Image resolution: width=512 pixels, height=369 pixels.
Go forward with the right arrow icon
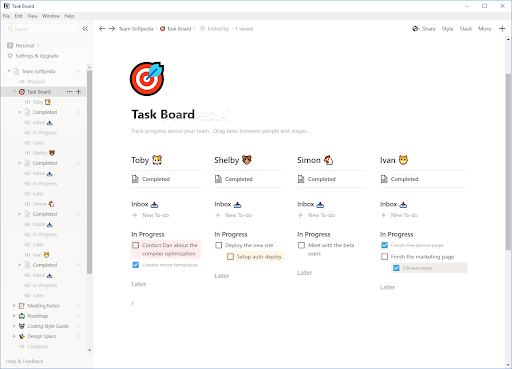[x=112, y=29]
